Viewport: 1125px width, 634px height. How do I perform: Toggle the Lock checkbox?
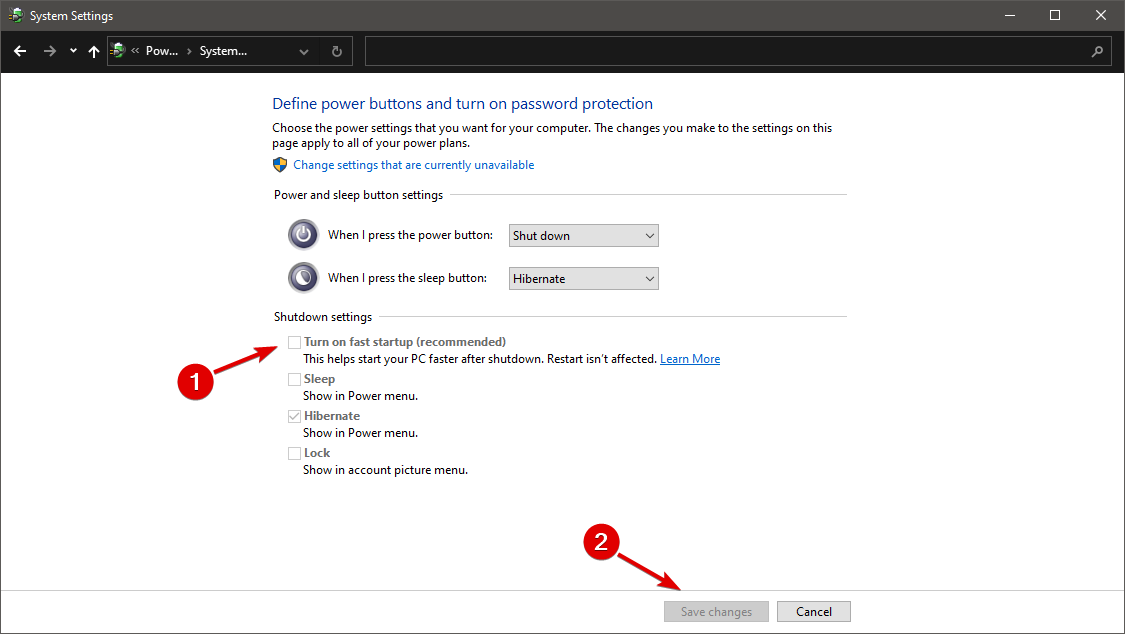click(294, 453)
